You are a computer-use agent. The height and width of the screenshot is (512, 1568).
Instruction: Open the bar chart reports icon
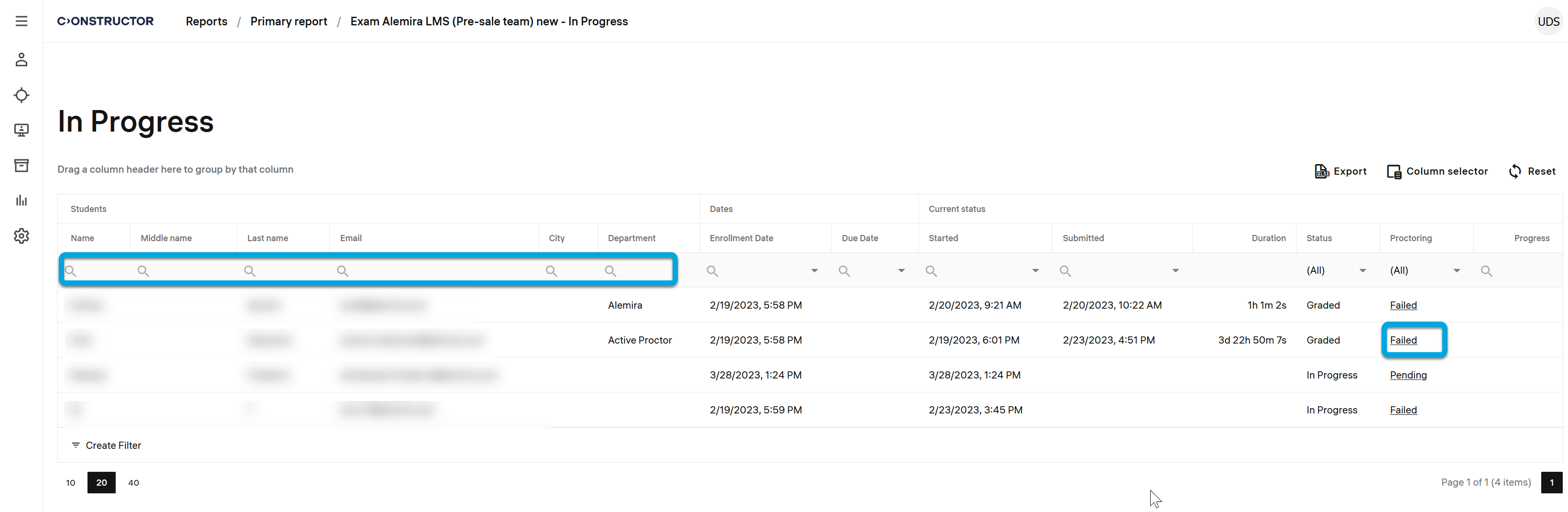pyautogui.click(x=22, y=200)
